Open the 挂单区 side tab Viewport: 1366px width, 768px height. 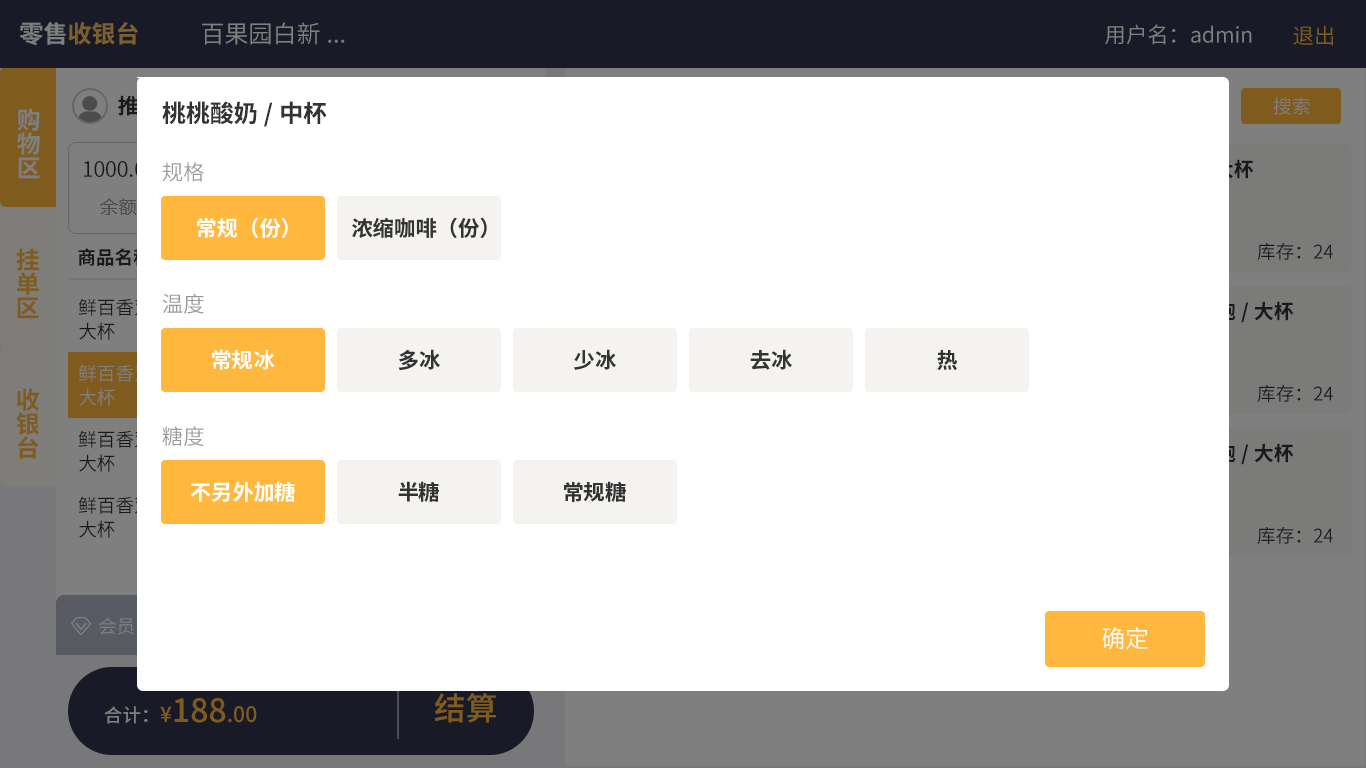28,283
